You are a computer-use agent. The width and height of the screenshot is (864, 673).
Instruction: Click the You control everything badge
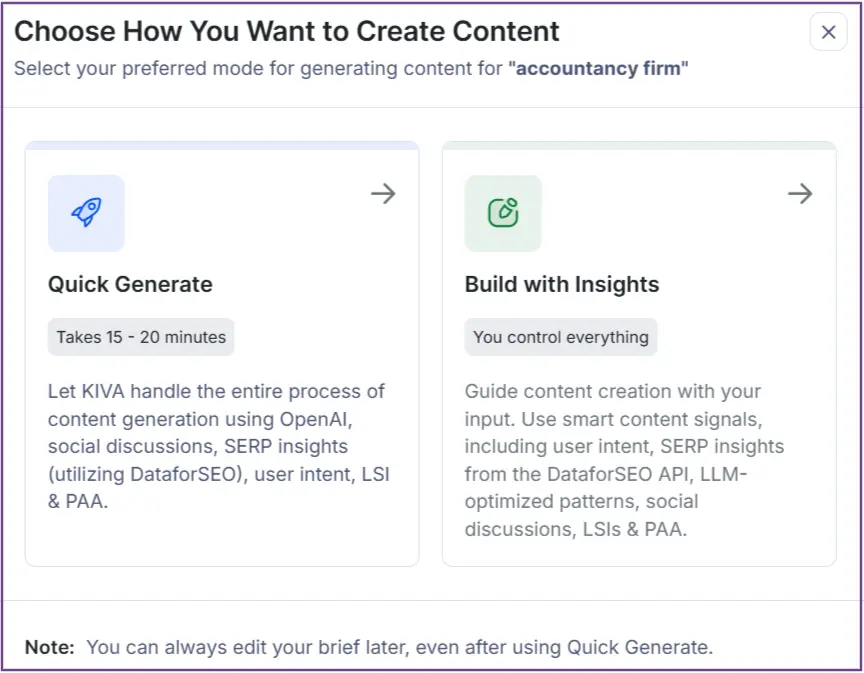(561, 337)
